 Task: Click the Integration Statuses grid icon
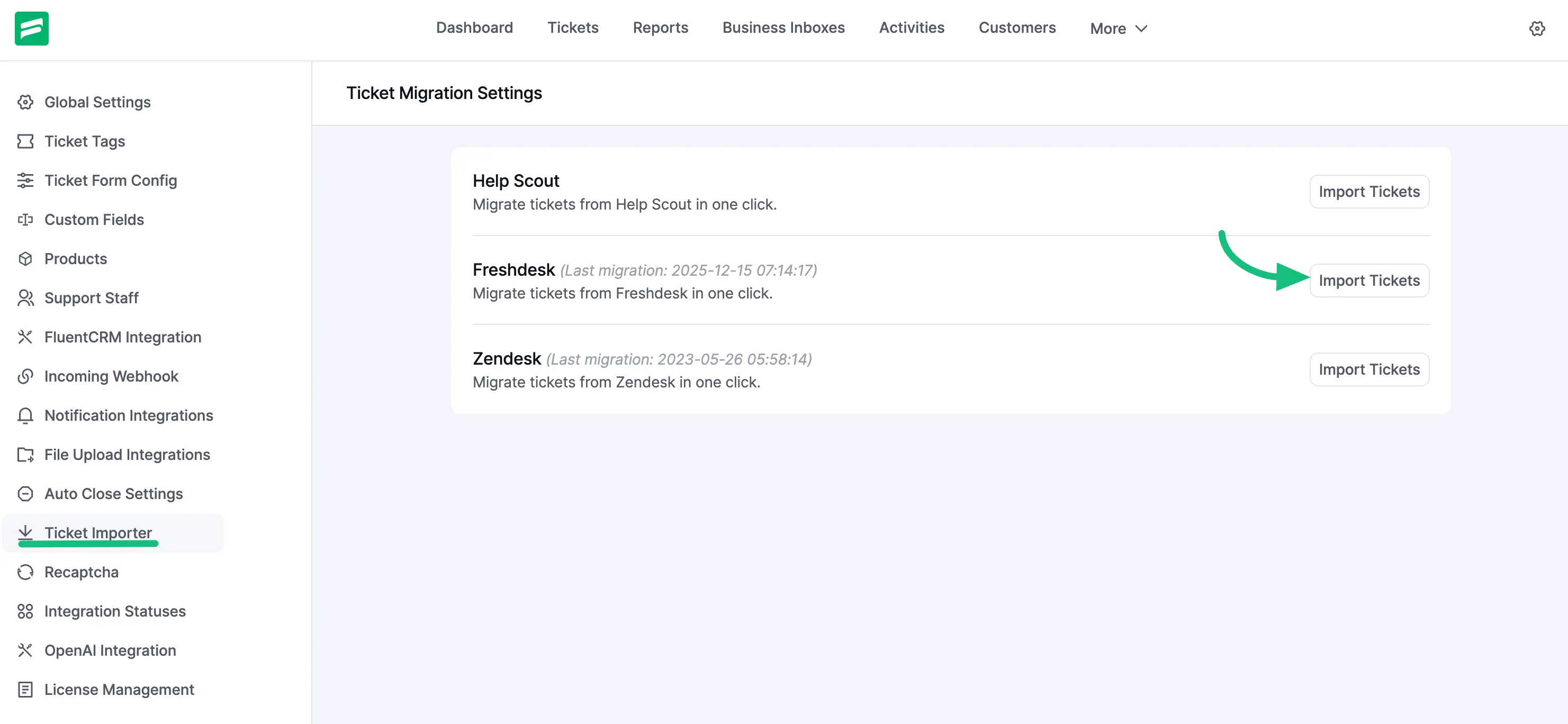25,611
